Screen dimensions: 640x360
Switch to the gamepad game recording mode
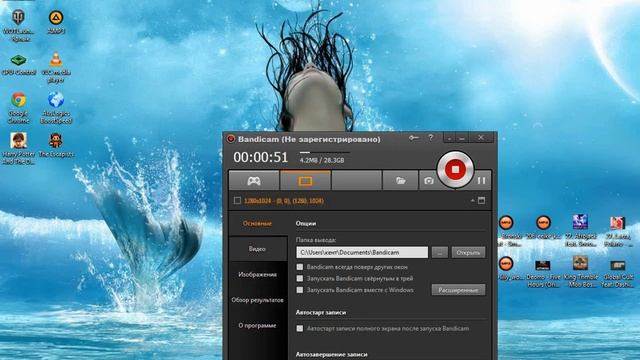pyautogui.click(x=254, y=180)
